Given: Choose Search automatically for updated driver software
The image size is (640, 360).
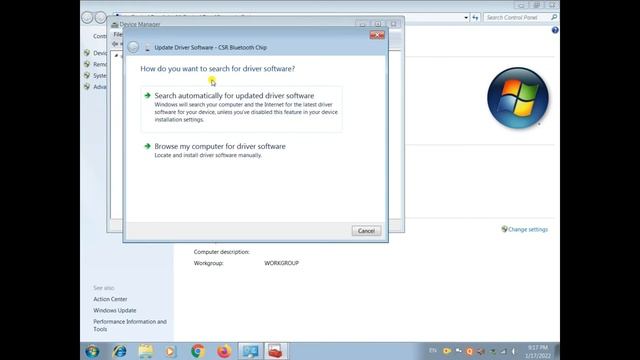Looking at the screenshot, I should (x=242, y=108).
